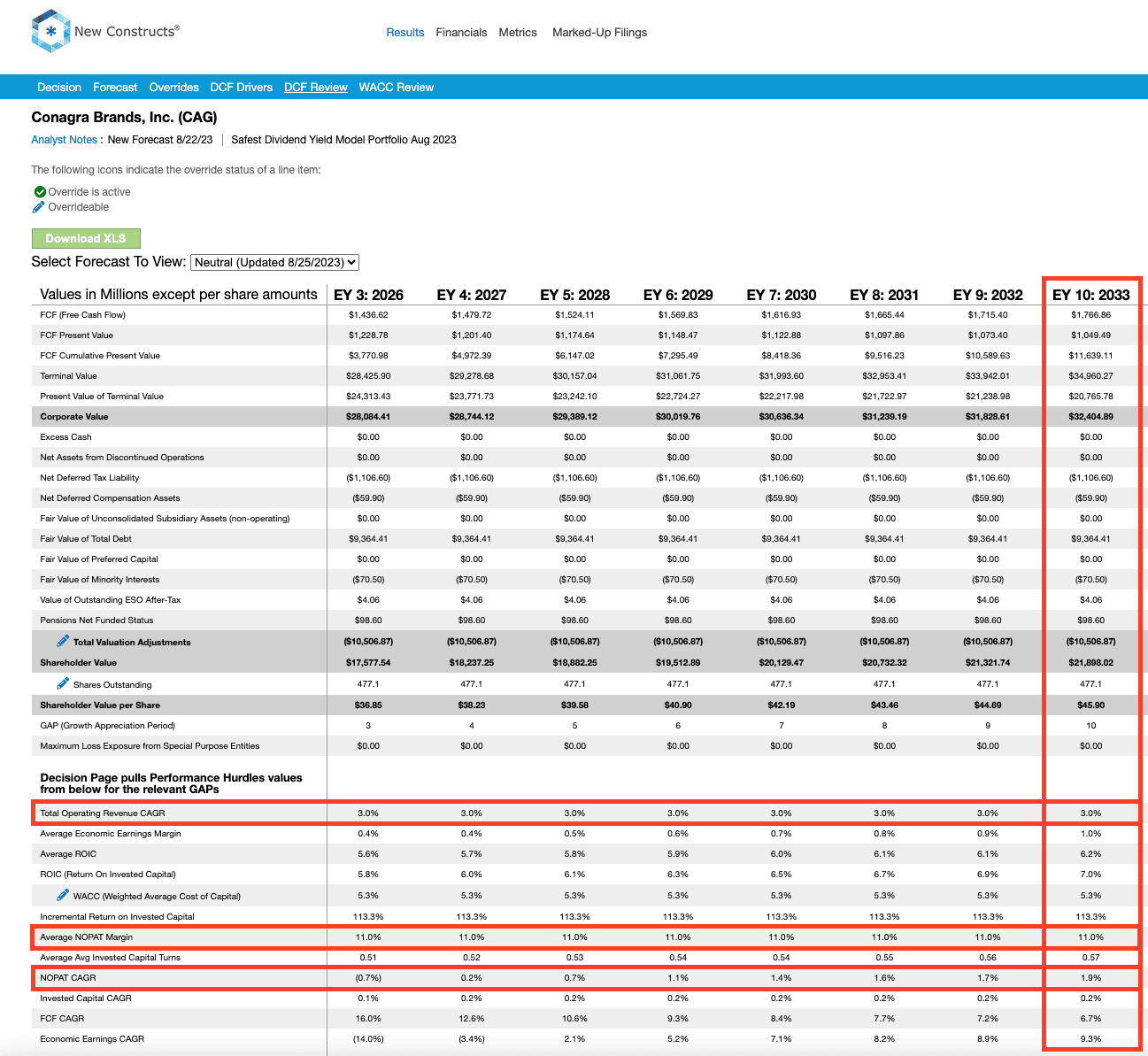Click the EY 10: 2033 column header
Viewport: 1148px width, 1056px height.
coord(1091,295)
